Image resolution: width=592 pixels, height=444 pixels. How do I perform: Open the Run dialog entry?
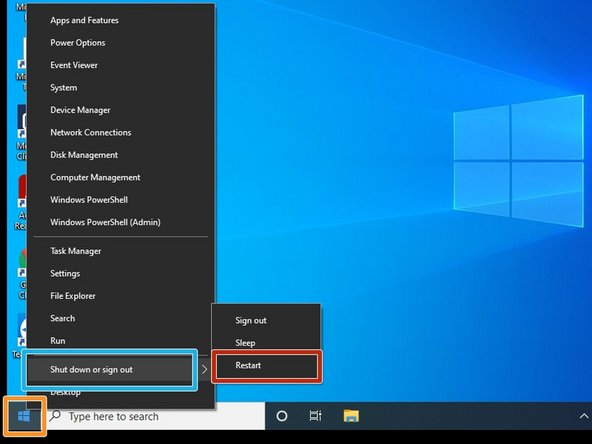121,341
